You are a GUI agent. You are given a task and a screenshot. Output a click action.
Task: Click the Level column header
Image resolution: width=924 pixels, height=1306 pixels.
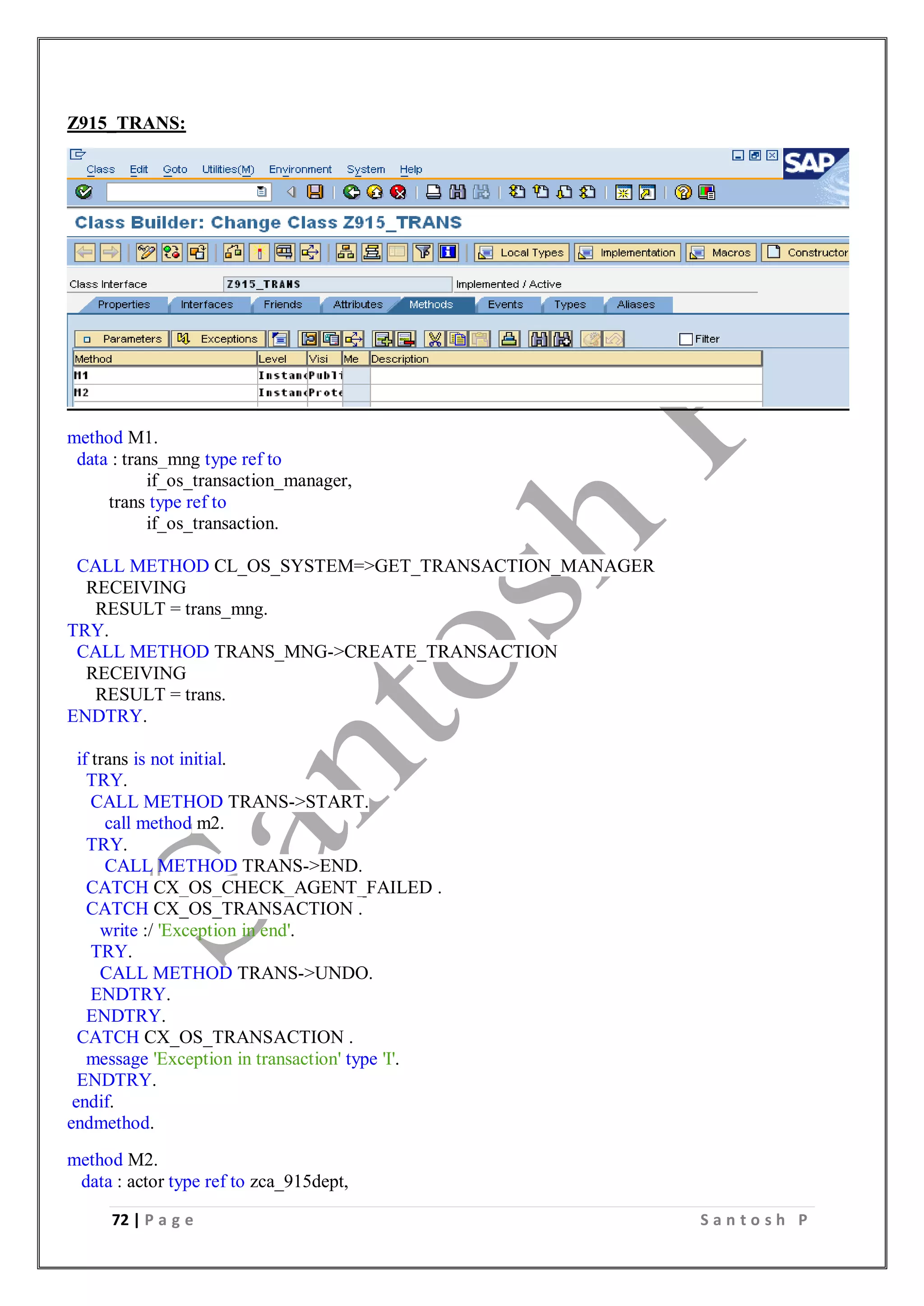[282, 359]
